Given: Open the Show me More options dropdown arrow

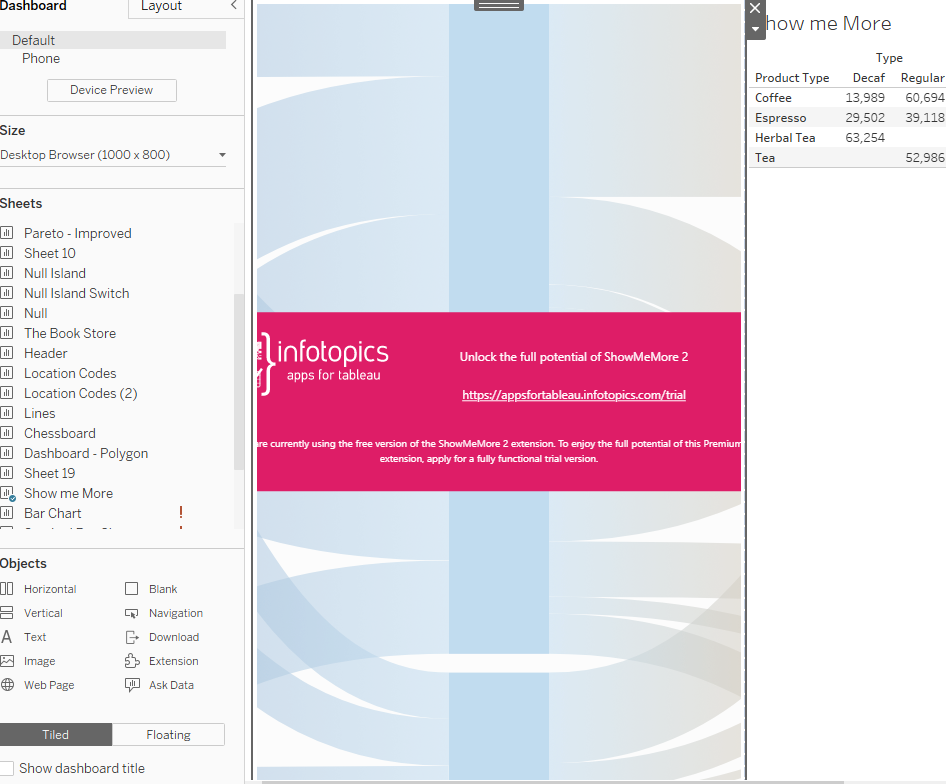Looking at the screenshot, I should pos(755,28).
